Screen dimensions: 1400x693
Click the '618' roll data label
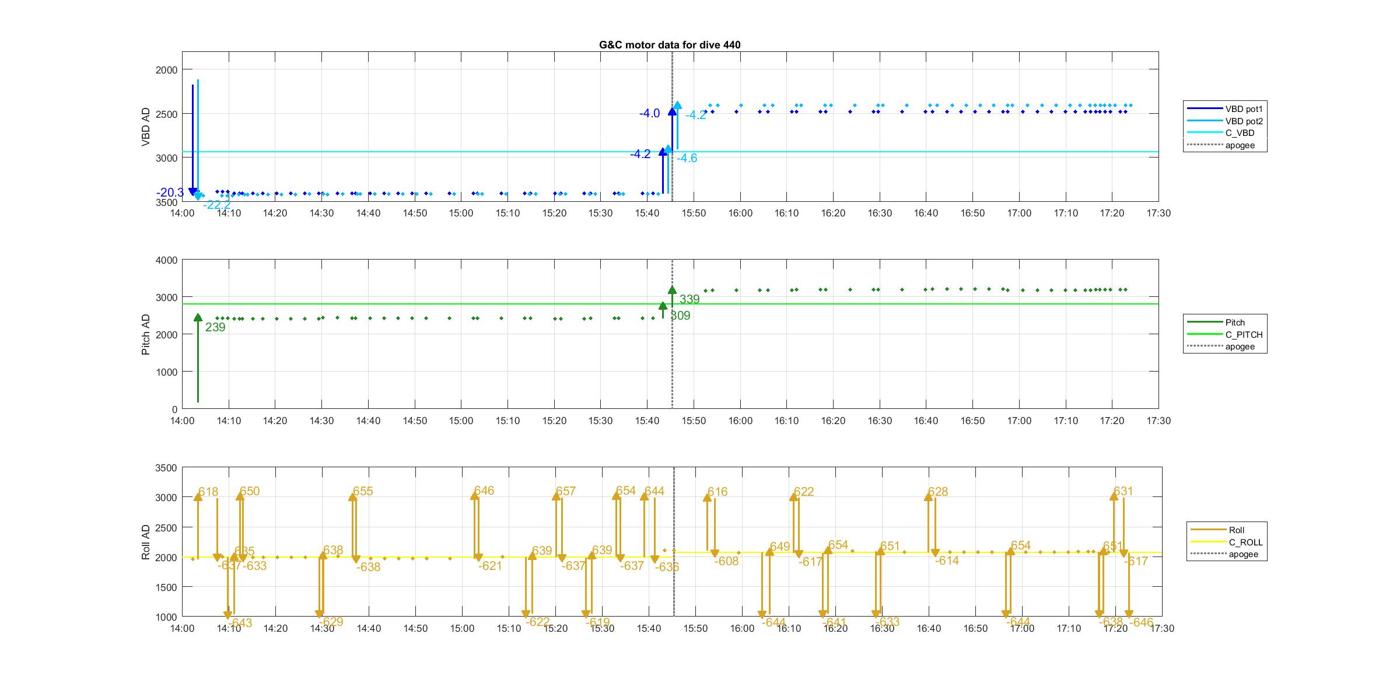208,492
